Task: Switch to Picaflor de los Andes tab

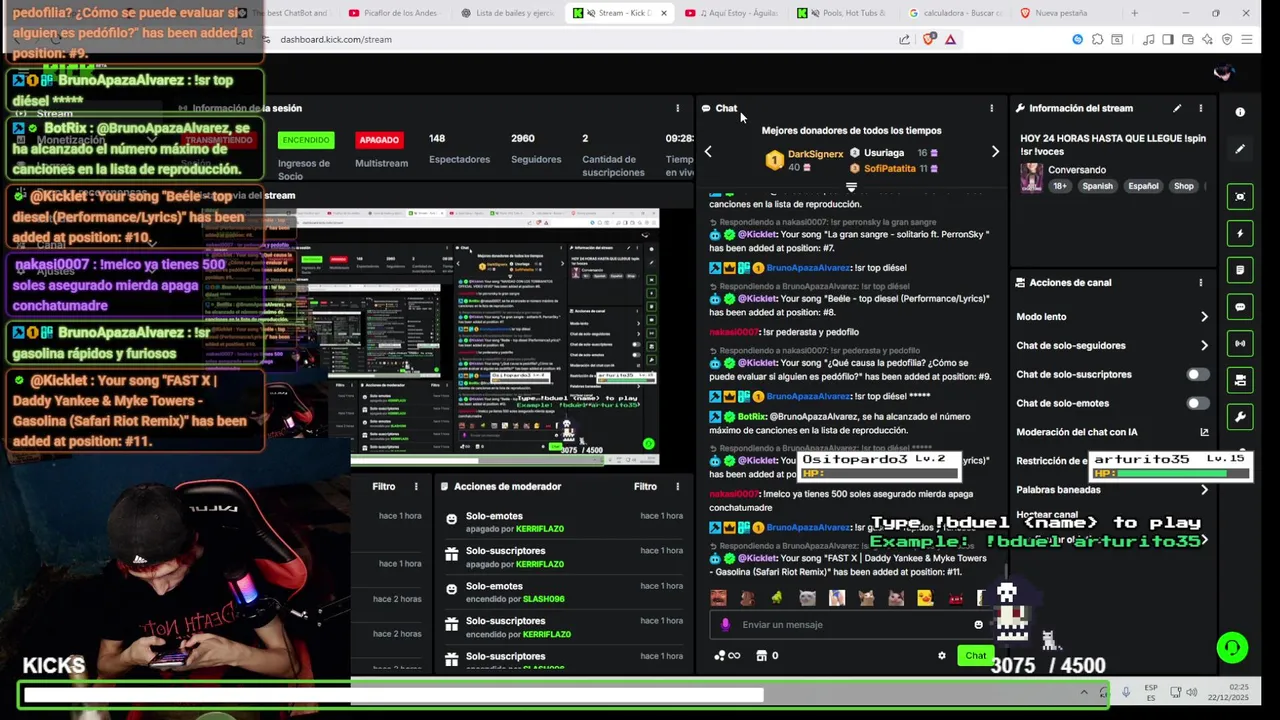Action: [x=393, y=13]
